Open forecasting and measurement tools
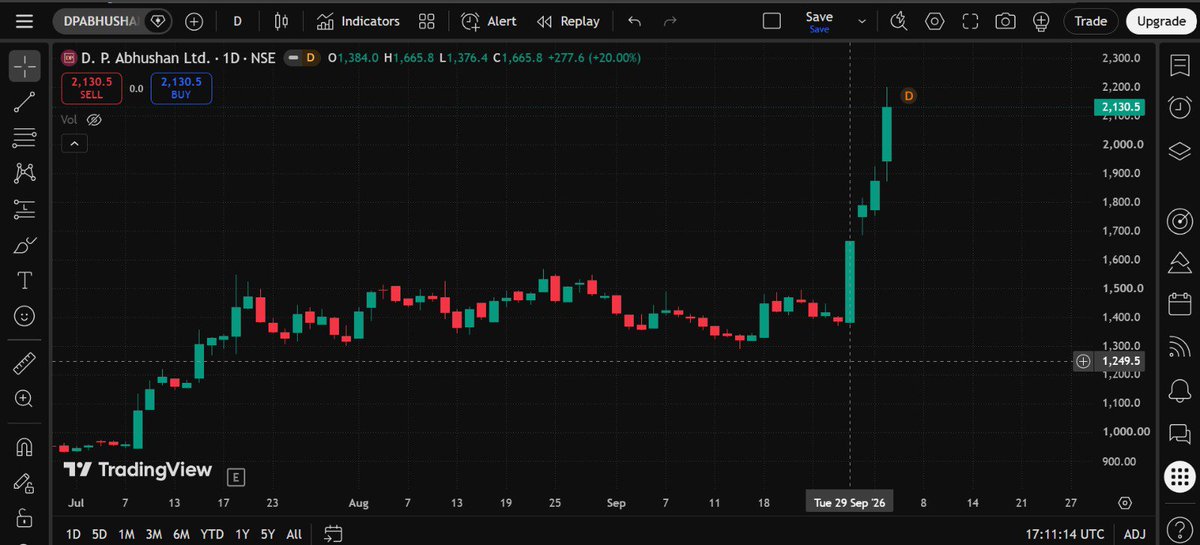 [x=25, y=209]
